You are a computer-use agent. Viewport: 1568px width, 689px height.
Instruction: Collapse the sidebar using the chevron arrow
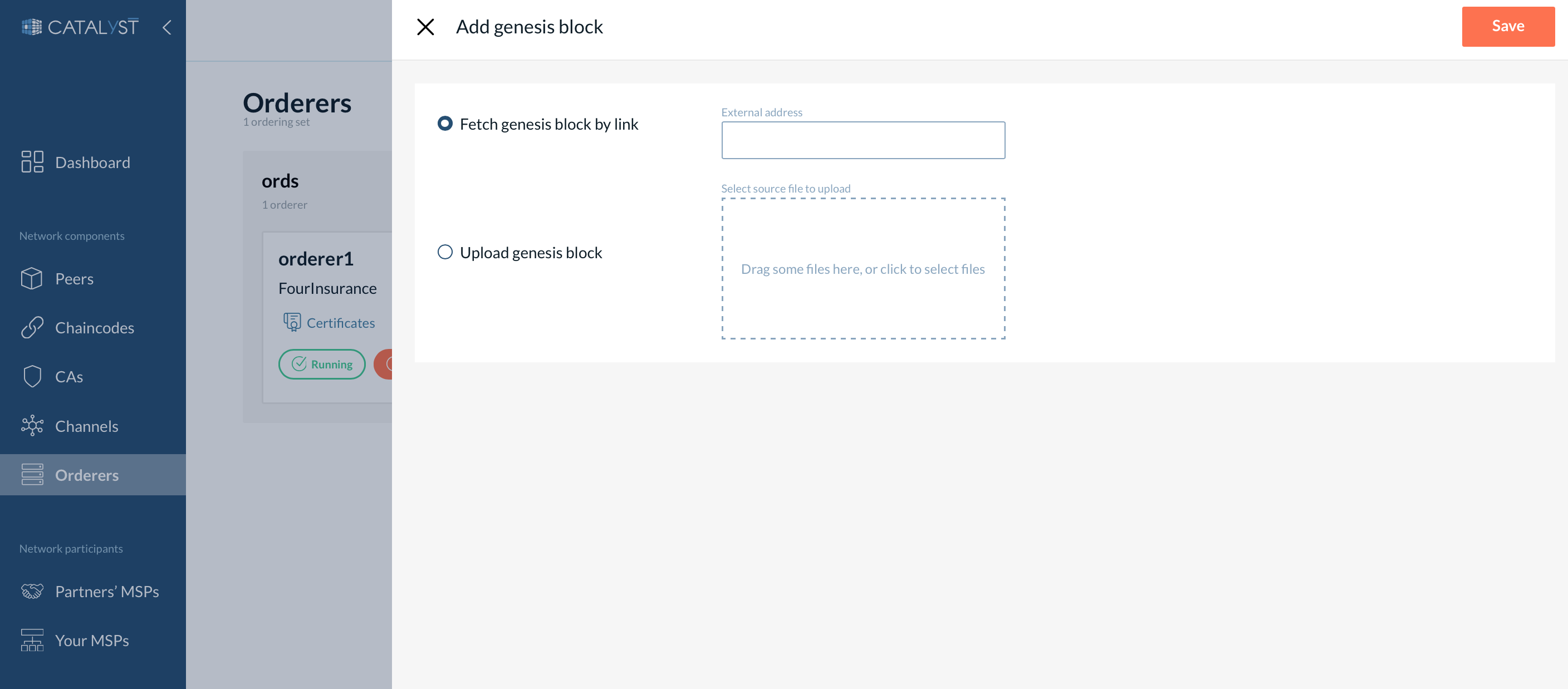point(167,27)
